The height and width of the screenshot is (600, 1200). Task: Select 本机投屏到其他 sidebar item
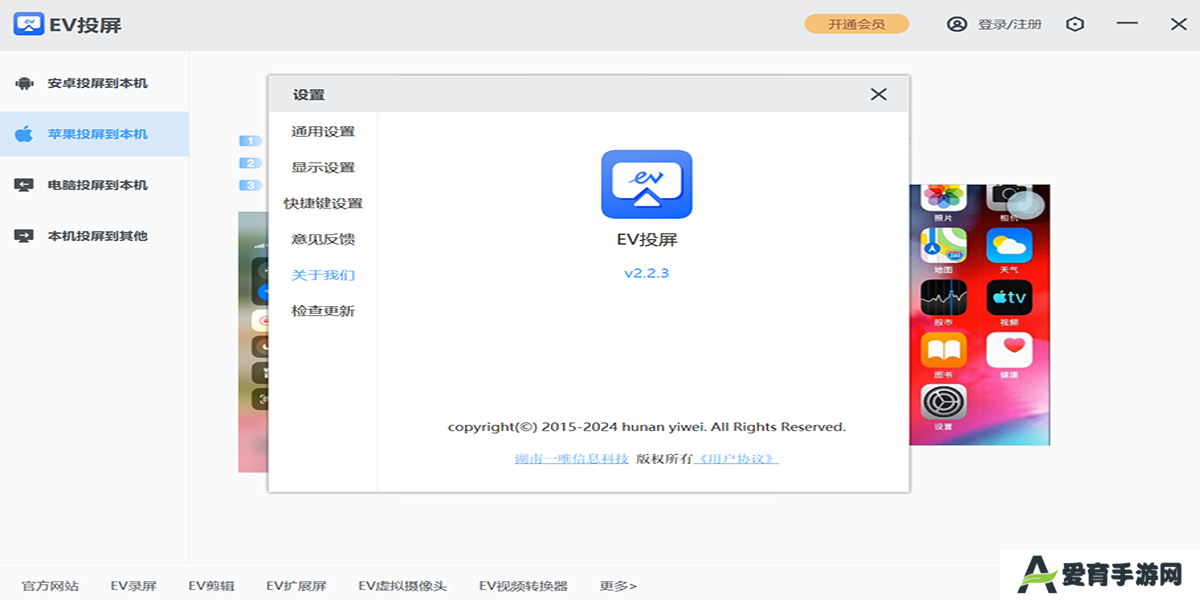pyautogui.click(x=94, y=236)
